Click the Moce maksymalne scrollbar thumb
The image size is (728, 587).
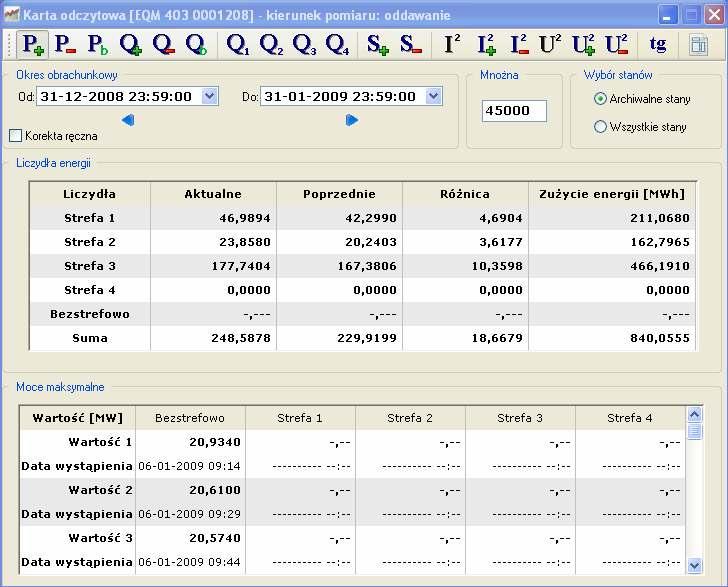click(695, 431)
